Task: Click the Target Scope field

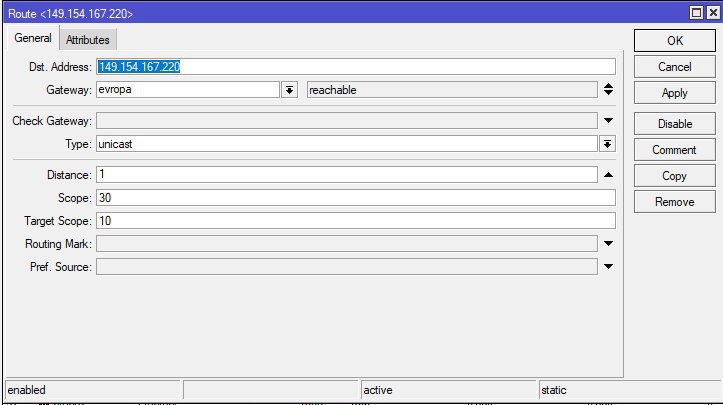Action: point(356,220)
